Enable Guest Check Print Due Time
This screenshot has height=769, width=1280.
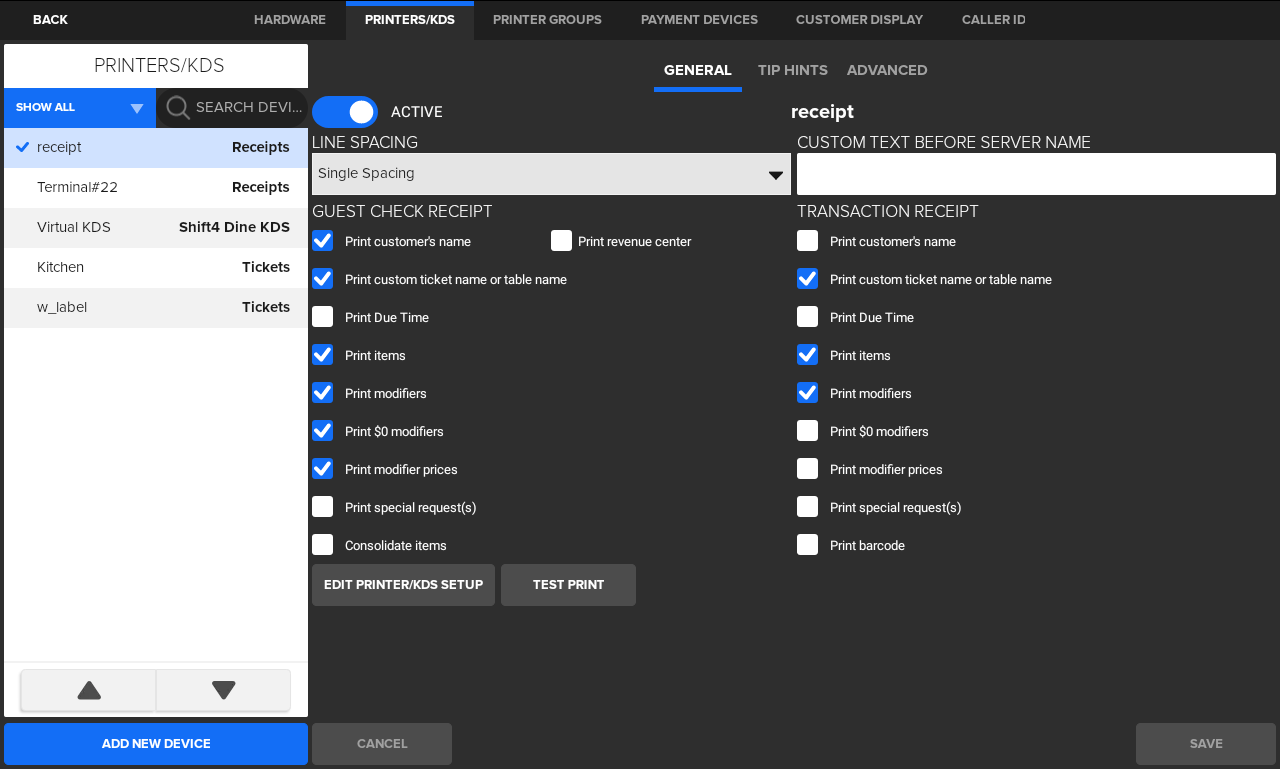click(322, 317)
